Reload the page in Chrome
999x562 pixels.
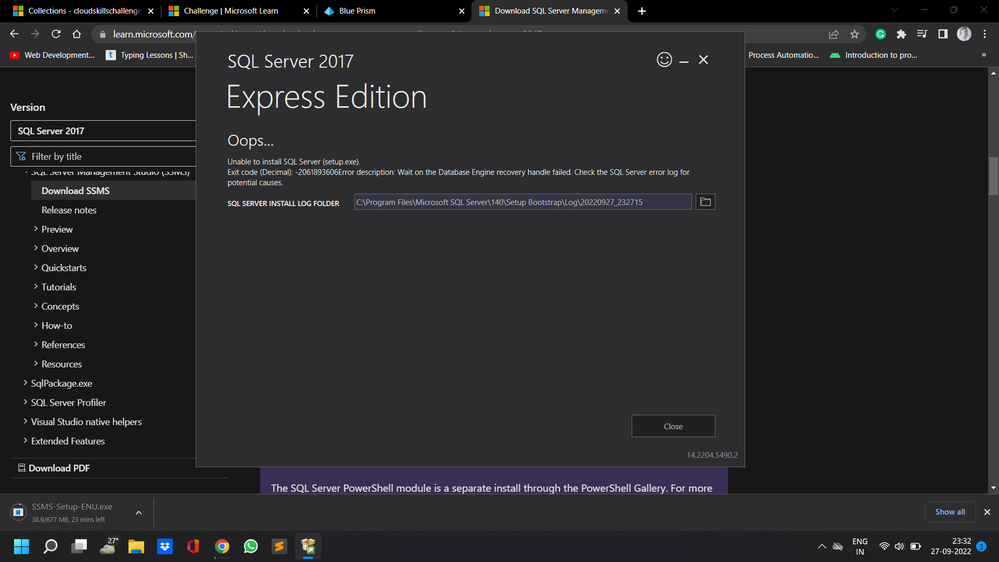(56, 34)
